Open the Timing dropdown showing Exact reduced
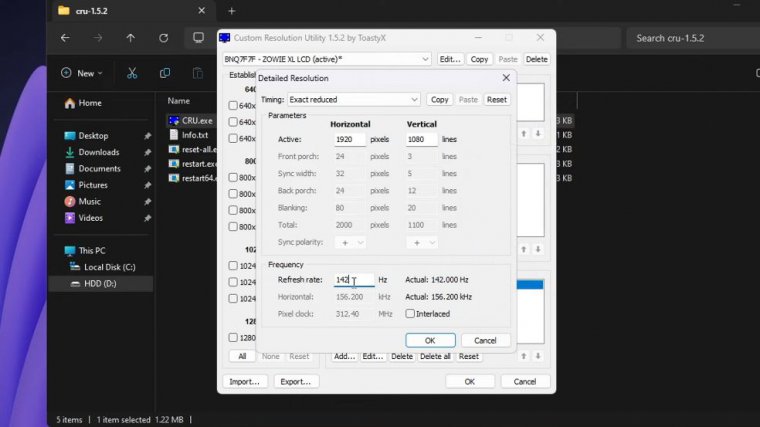The width and height of the screenshot is (760, 427). [354, 100]
